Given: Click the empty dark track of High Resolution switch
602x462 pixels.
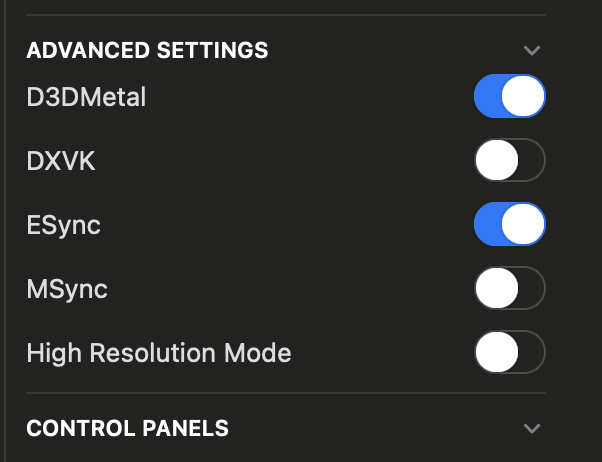Looking at the screenshot, I should 531,353.
